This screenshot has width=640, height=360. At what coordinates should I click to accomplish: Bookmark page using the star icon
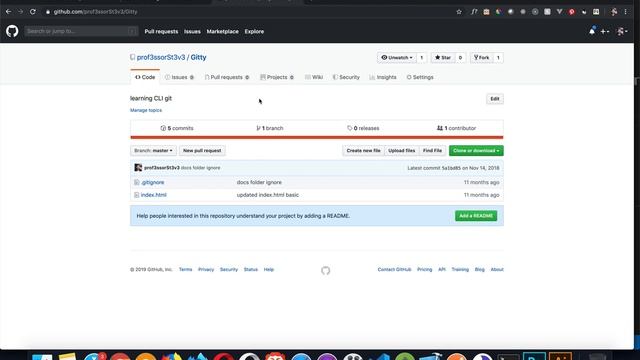click(x=459, y=12)
